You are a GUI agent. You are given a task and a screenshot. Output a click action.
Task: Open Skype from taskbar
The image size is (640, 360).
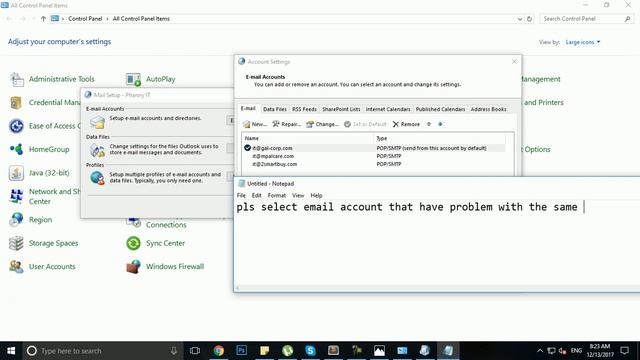(x=310, y=351)
